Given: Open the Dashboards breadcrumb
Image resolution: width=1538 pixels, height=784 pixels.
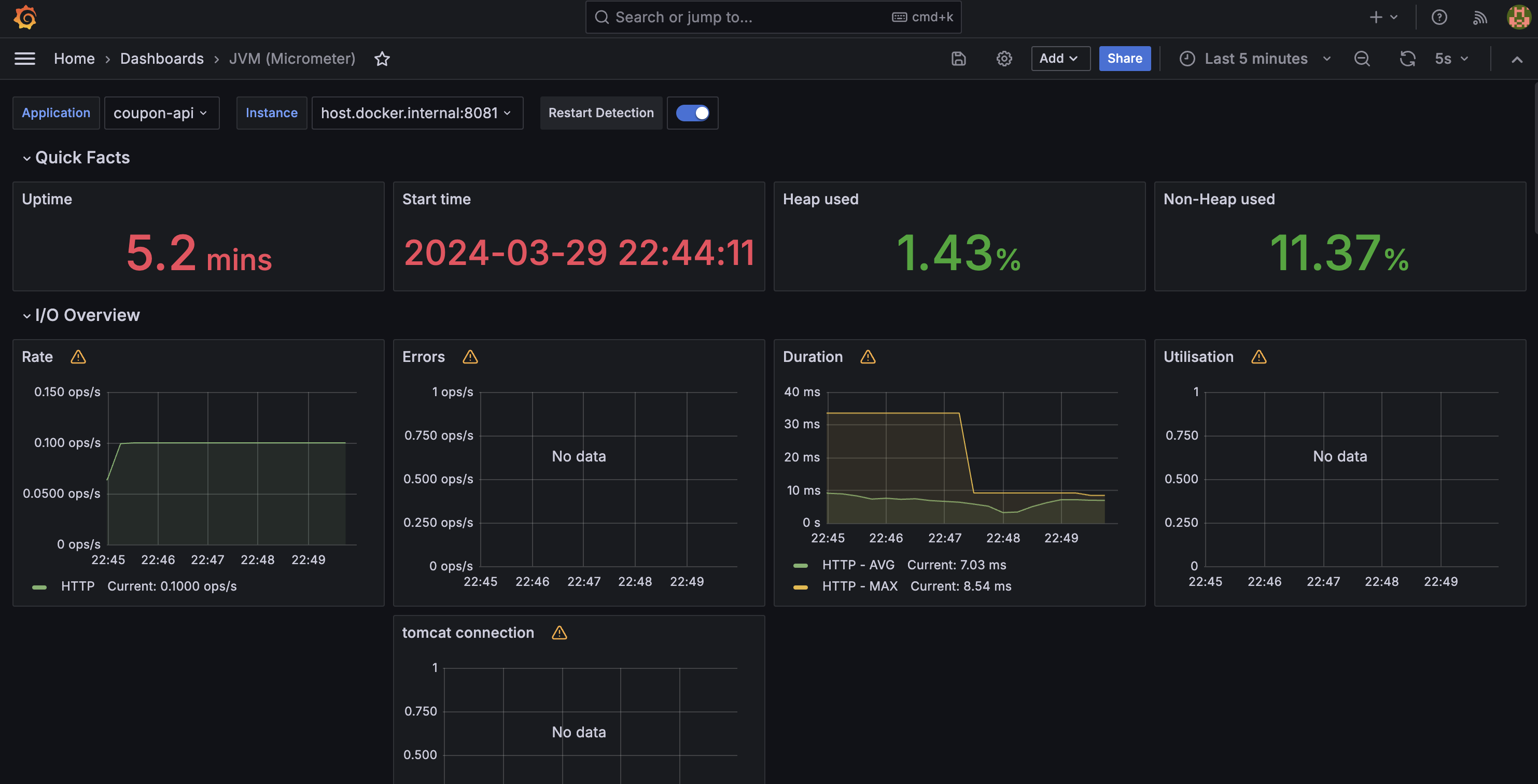Looking at the screenshot, I should pos(162,59).
